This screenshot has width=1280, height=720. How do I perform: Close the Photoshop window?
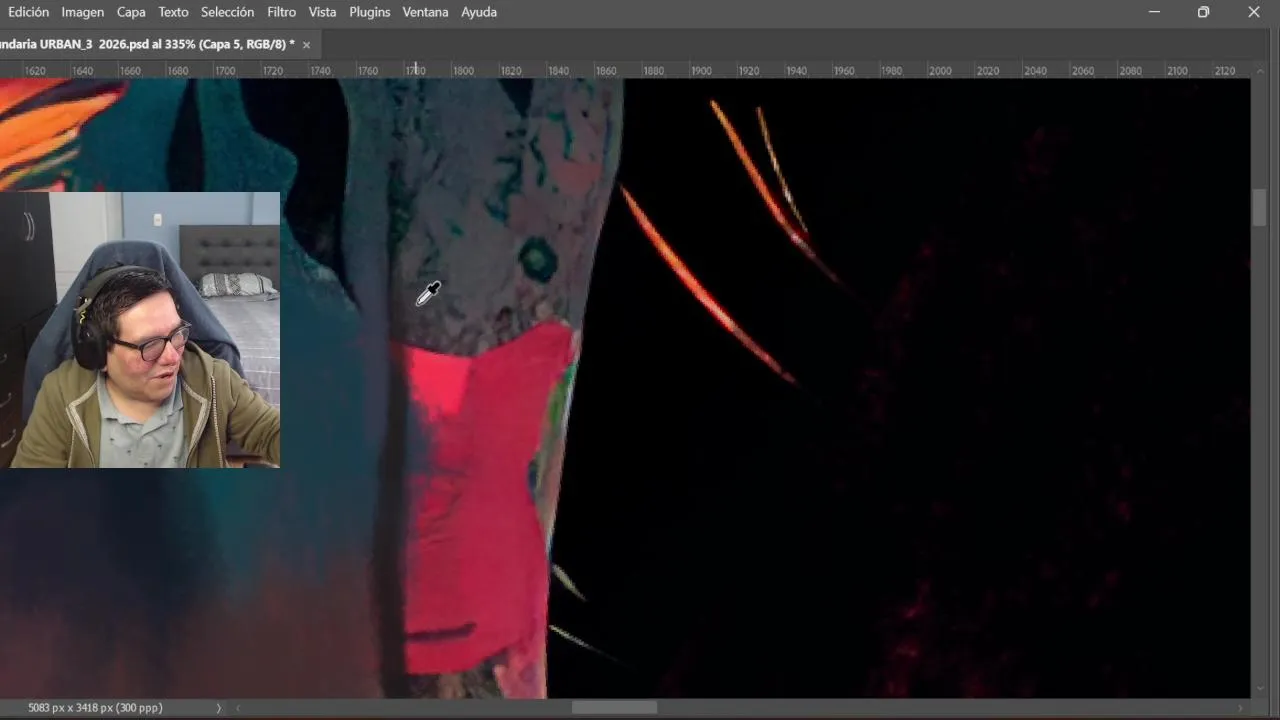click(x=1253, y=12)
